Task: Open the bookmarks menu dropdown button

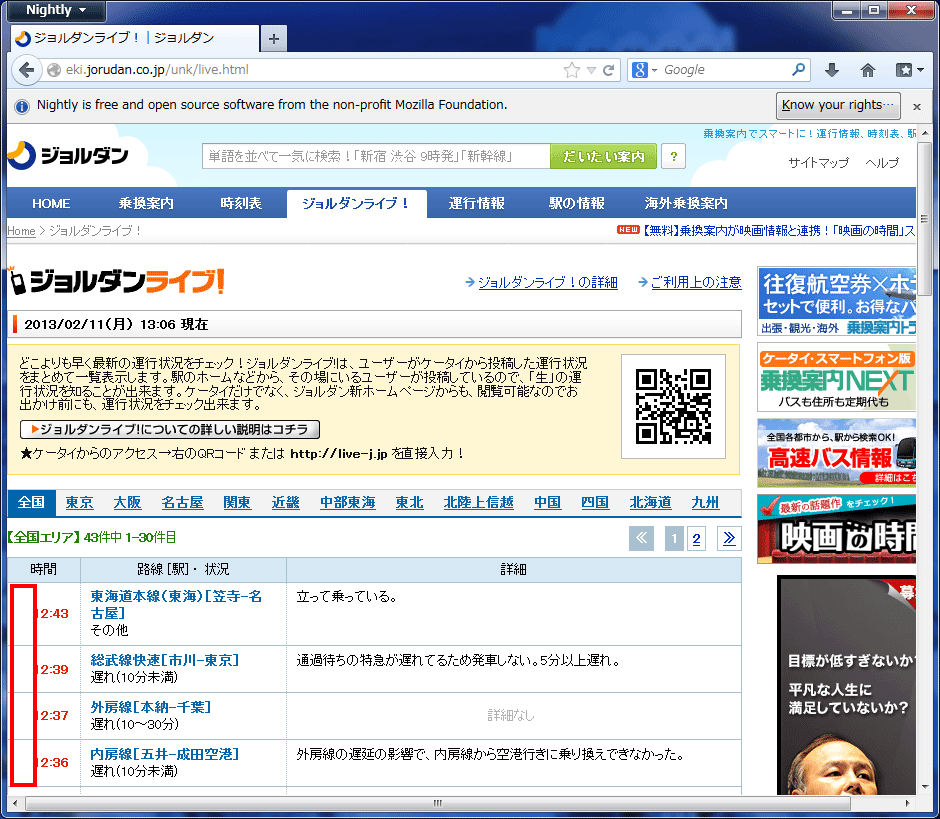Action: 904,70
